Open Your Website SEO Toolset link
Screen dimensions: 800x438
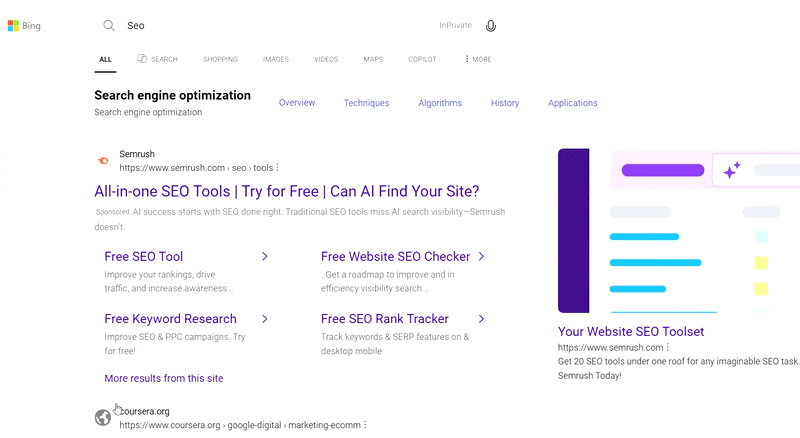[x=631, y=331]
